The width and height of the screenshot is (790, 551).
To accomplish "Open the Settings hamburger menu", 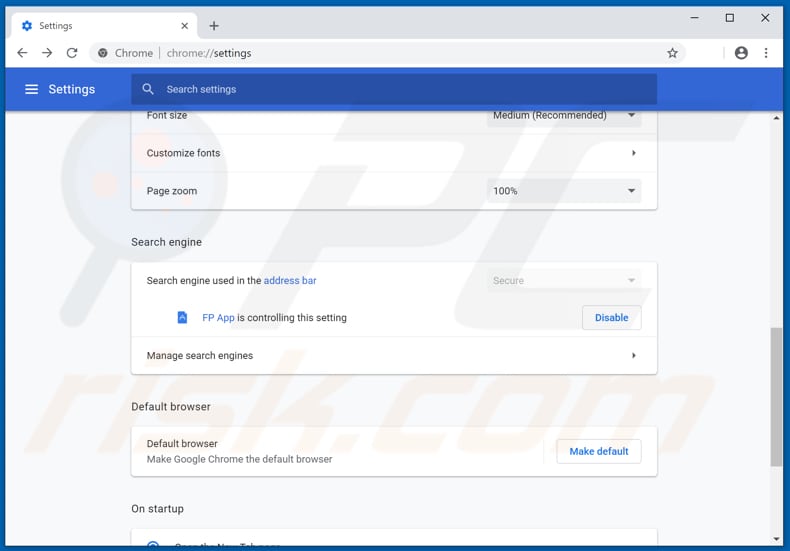I will click(x=31, y=89).
